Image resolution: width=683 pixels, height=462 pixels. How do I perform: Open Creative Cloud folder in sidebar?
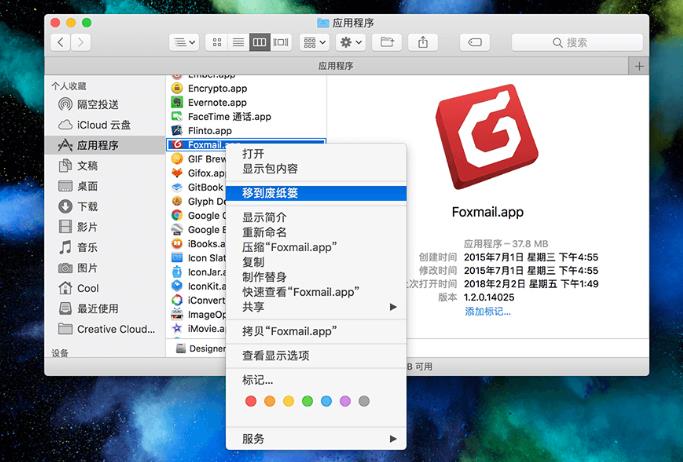coord(107,329)
